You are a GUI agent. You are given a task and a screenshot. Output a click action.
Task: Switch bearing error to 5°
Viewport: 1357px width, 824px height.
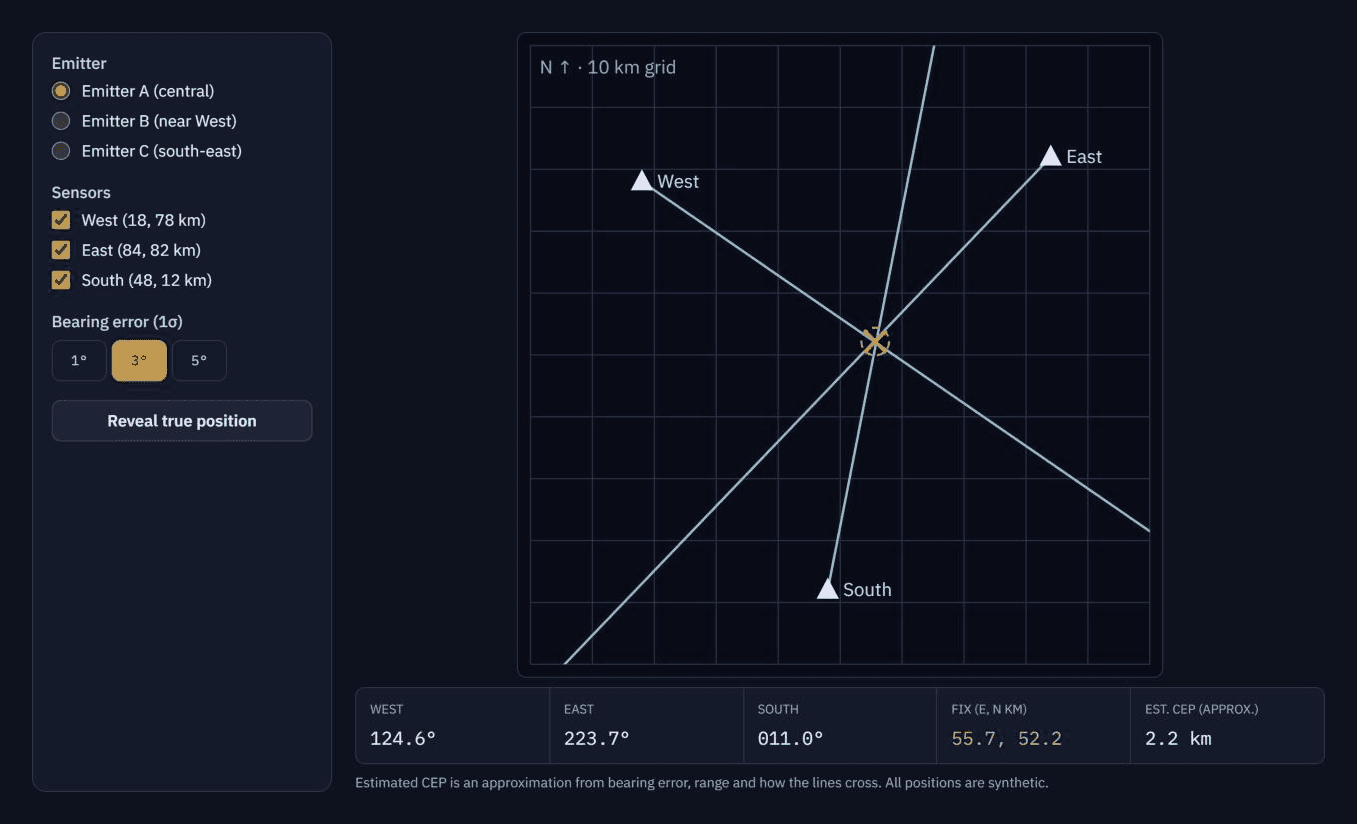click(x=199, y=361)
